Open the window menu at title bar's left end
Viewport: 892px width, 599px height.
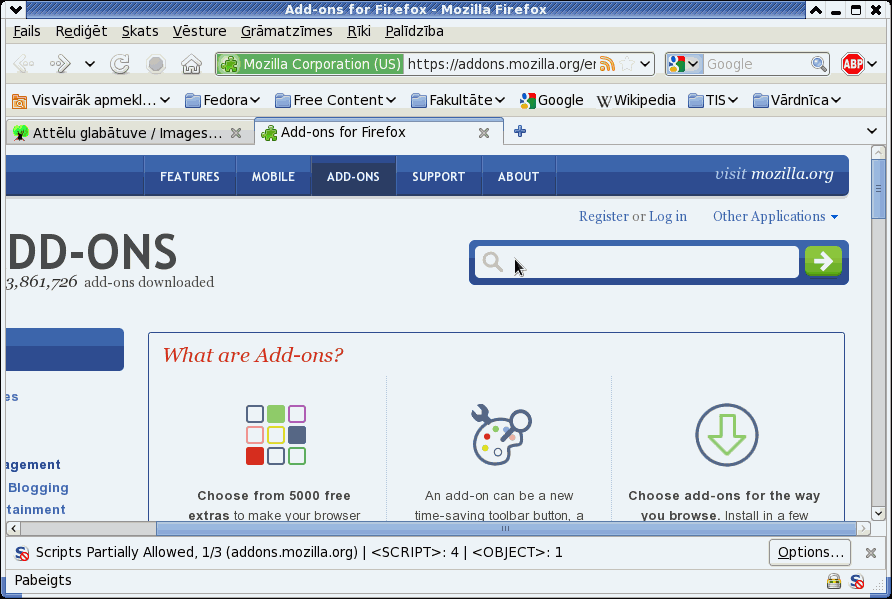coord(16,9)
